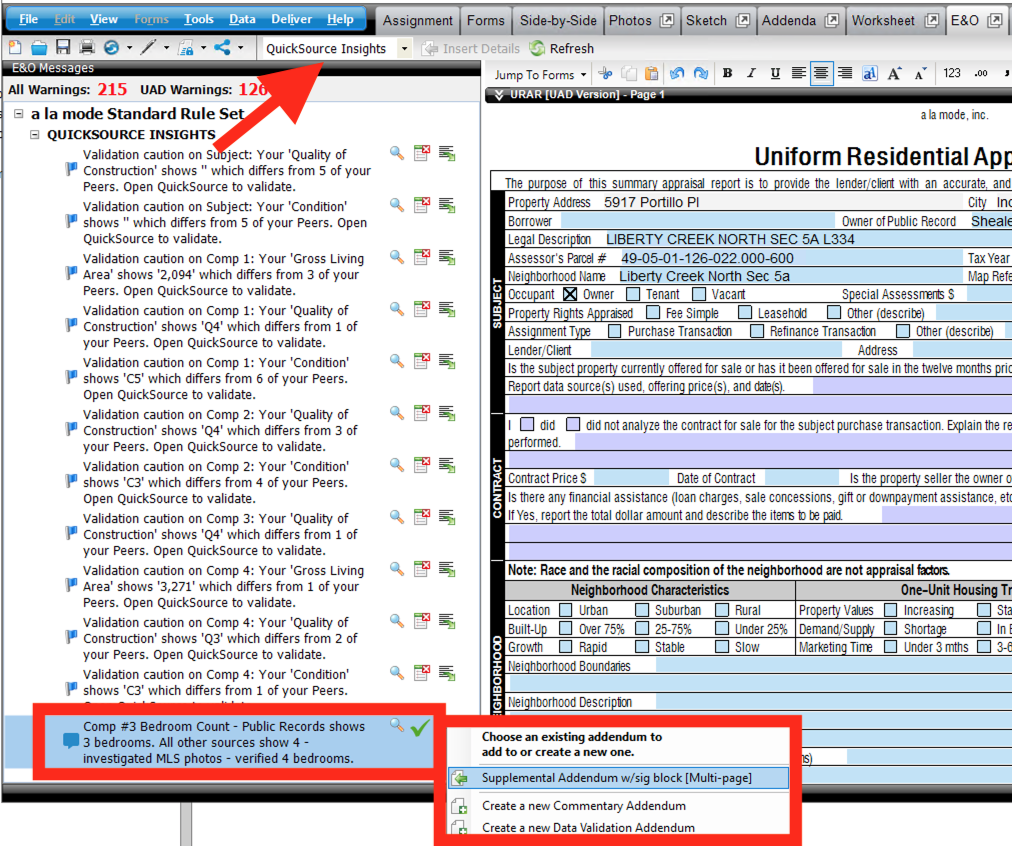Create a new report with the New icon
Image resolution: width=1012 pixels, height=846 pixels.
tap(15, 48)
